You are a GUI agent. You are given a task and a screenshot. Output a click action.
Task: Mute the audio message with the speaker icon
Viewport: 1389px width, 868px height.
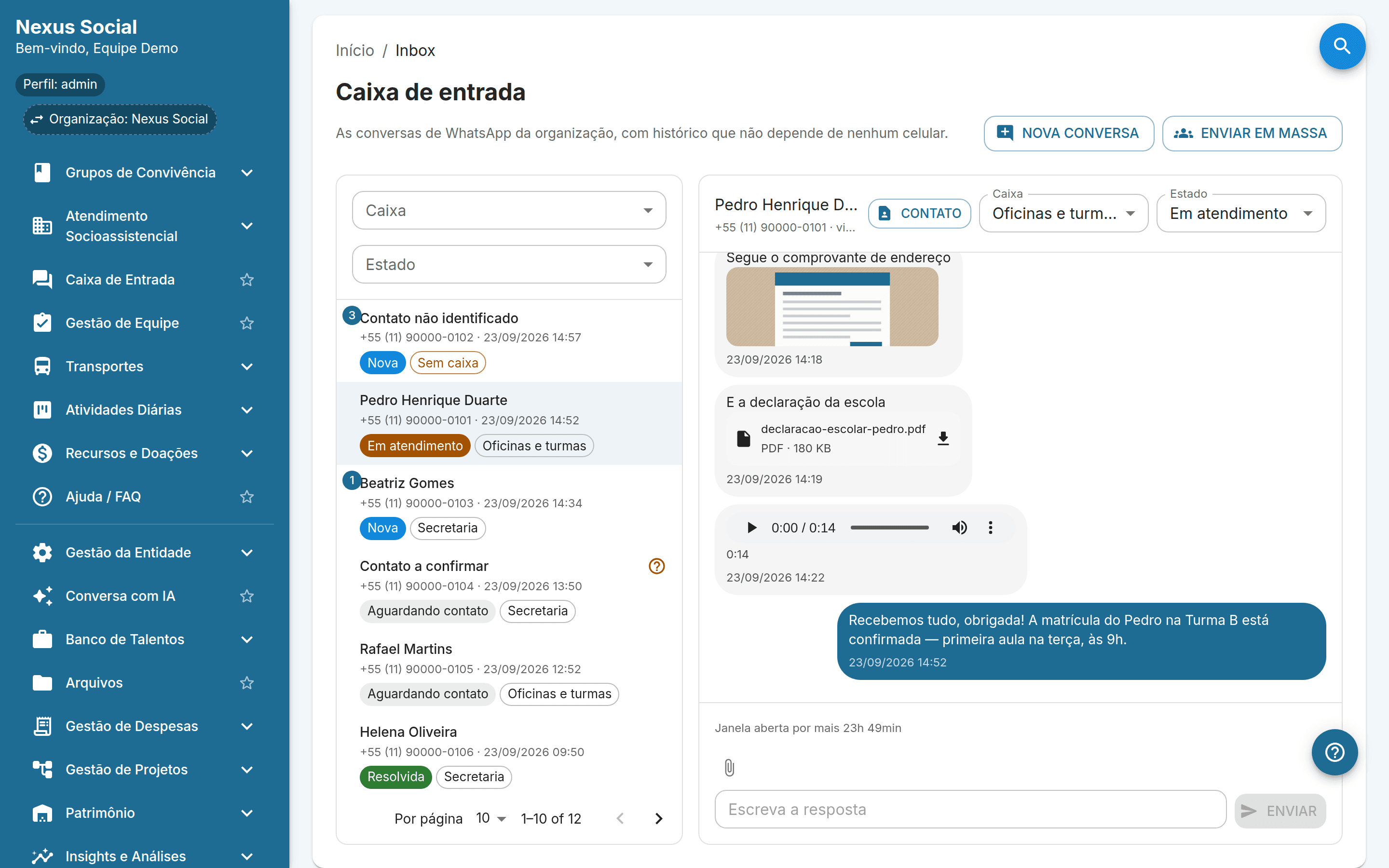pyautogui.click(x=959, y=528)
